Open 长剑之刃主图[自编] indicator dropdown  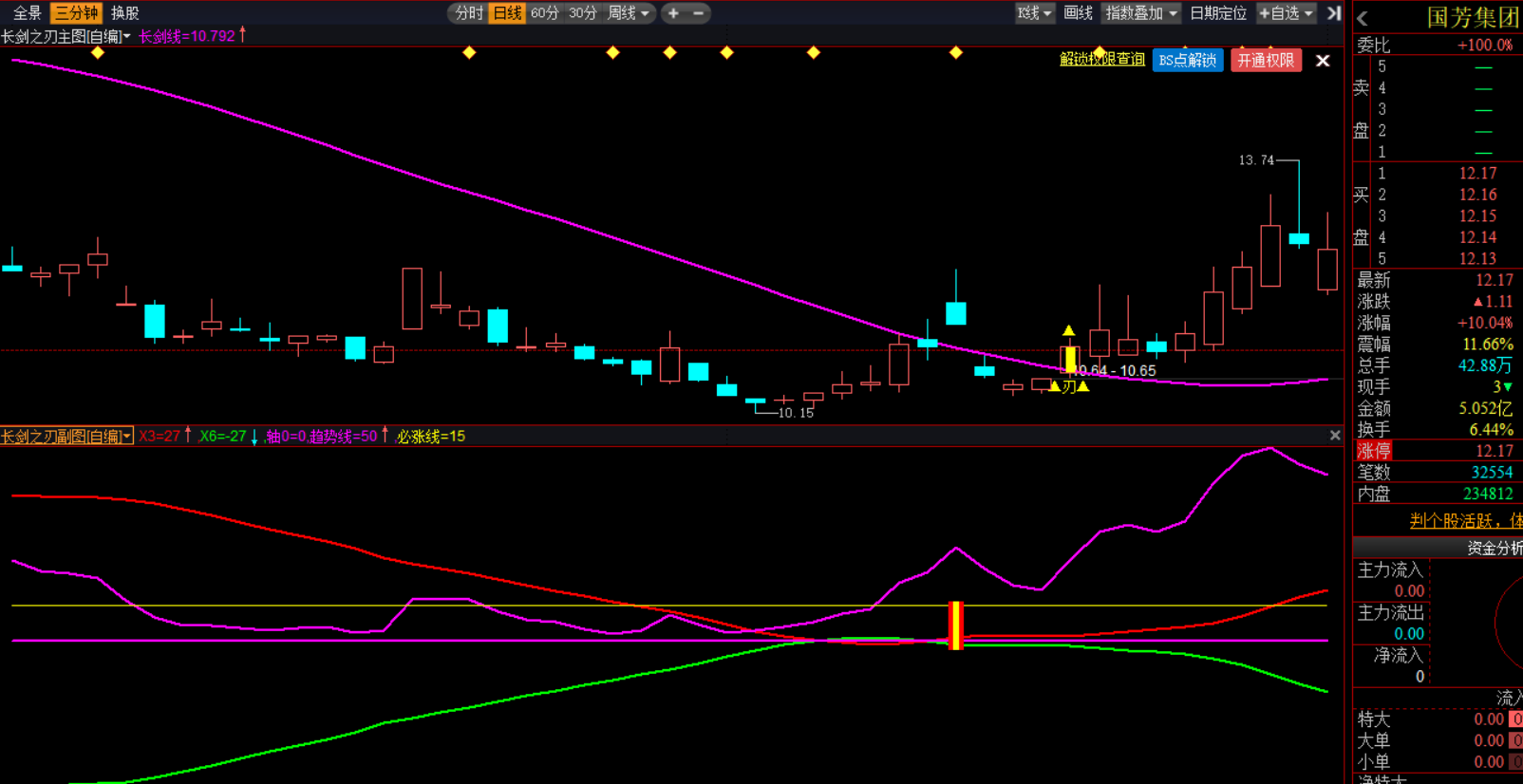(x=66, y=36)
